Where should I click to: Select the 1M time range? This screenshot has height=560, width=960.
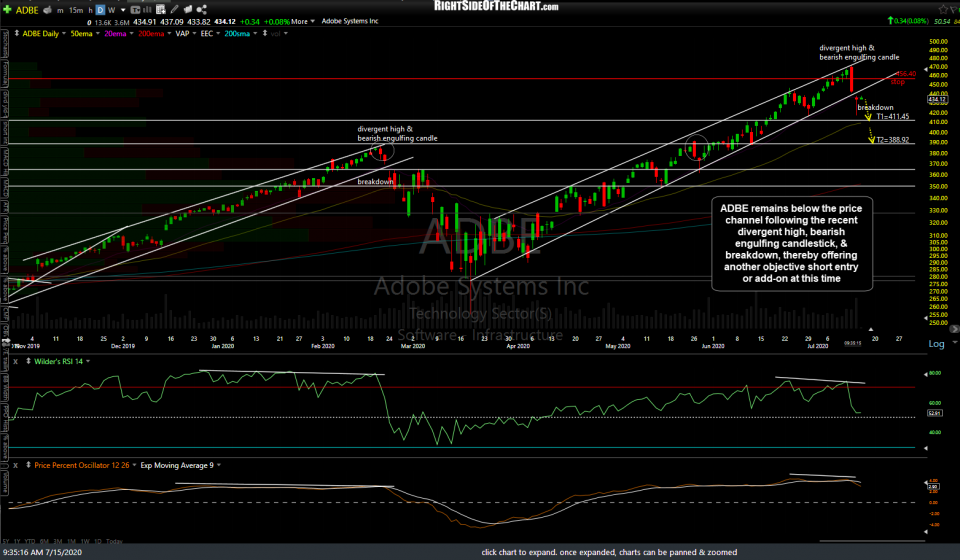[71, 542]
